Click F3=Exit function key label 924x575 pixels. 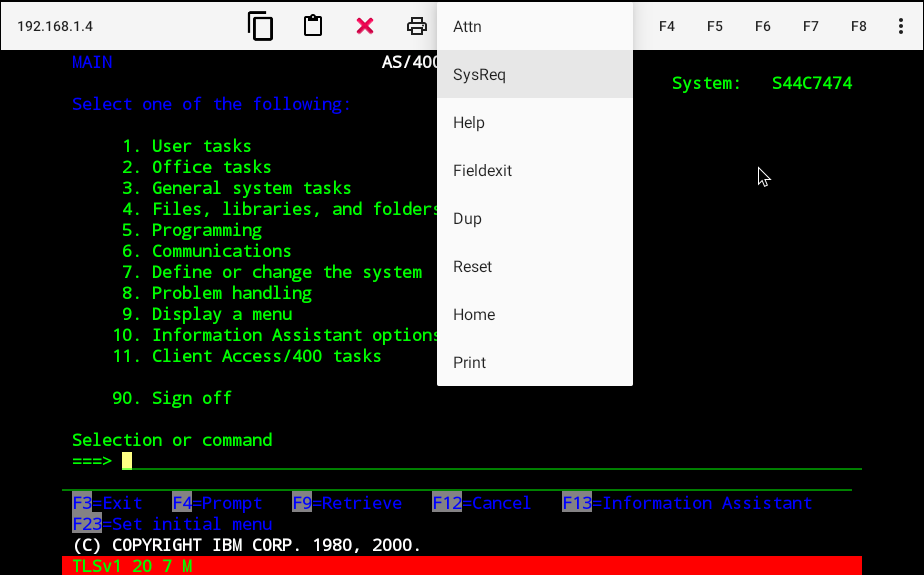pyautogui.click(x=107, y=503)
